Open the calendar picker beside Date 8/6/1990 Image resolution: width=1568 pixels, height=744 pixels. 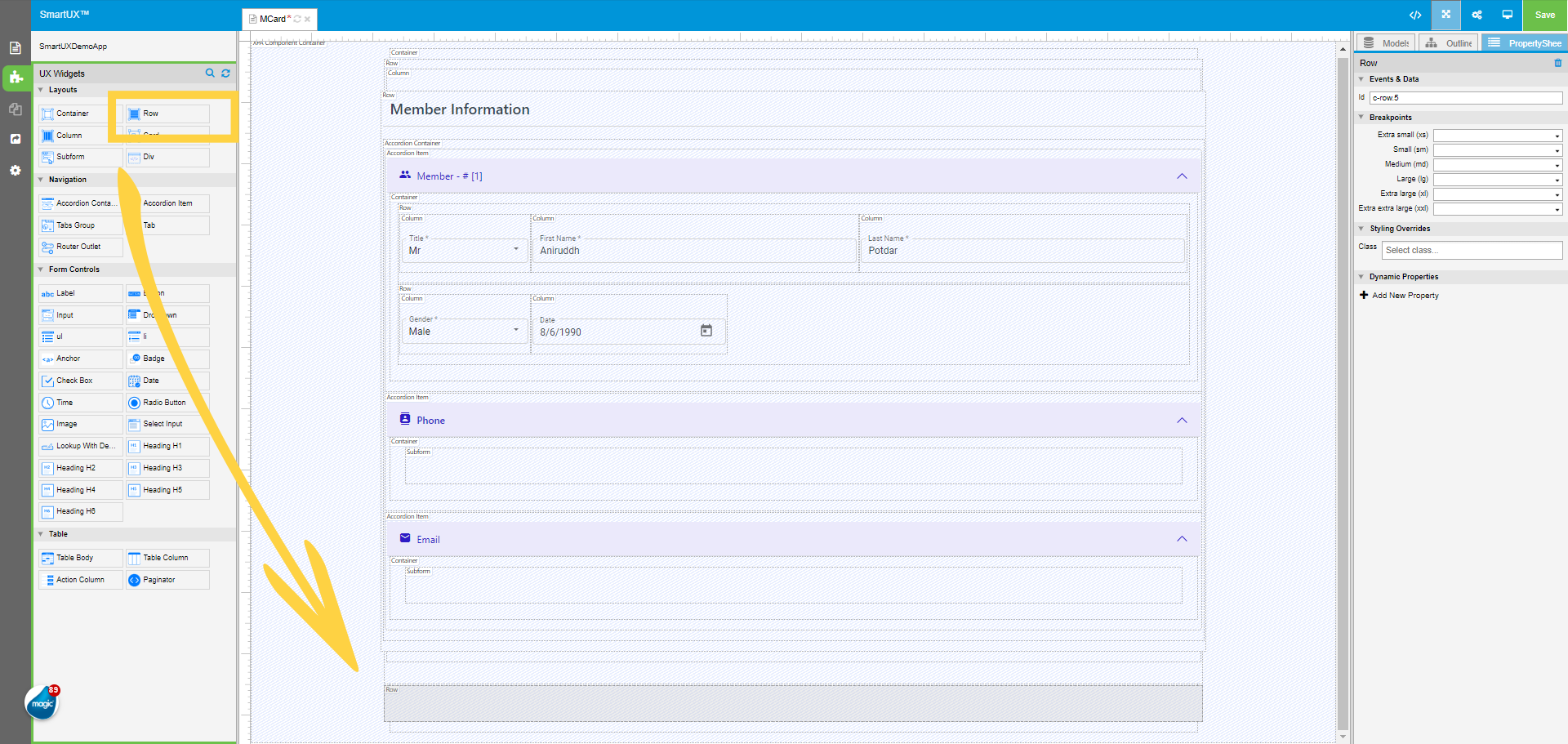pos(706,331)
